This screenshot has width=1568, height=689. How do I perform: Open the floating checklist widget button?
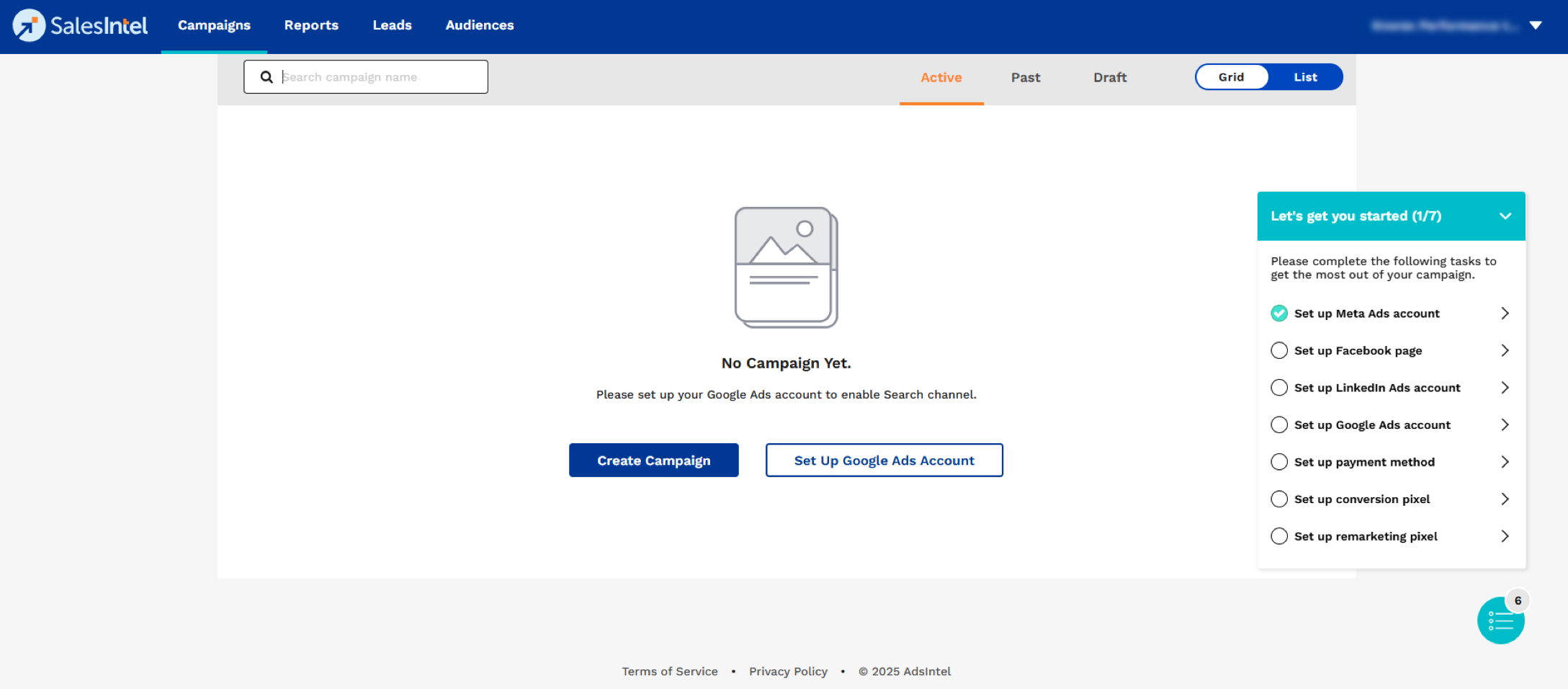(x=1500, y=621)
